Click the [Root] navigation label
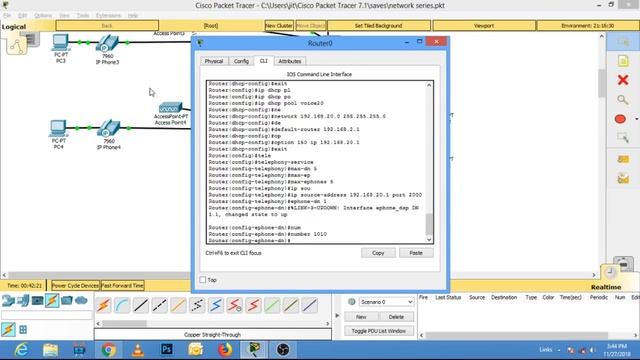This screenshot has width=640, height=360. [211, 26]
